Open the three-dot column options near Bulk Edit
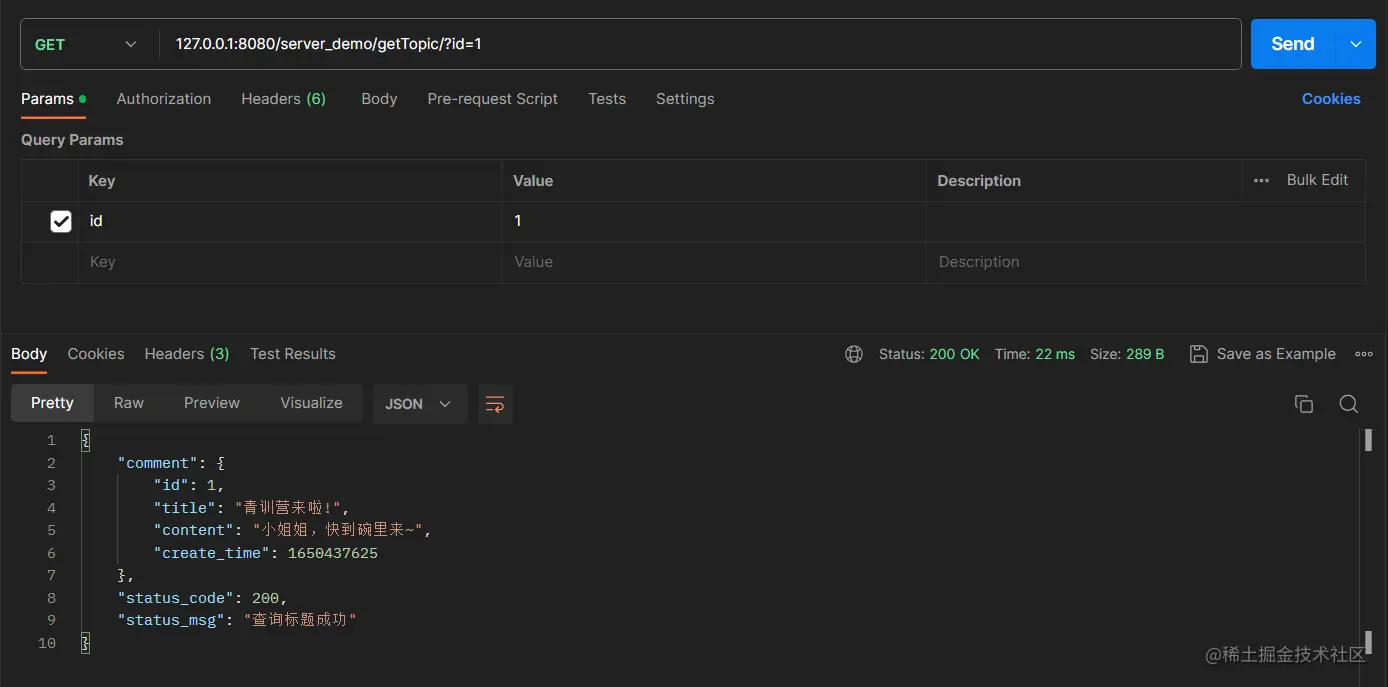This screenshot has width=1388, height=687. click(x=1262, y=180)
